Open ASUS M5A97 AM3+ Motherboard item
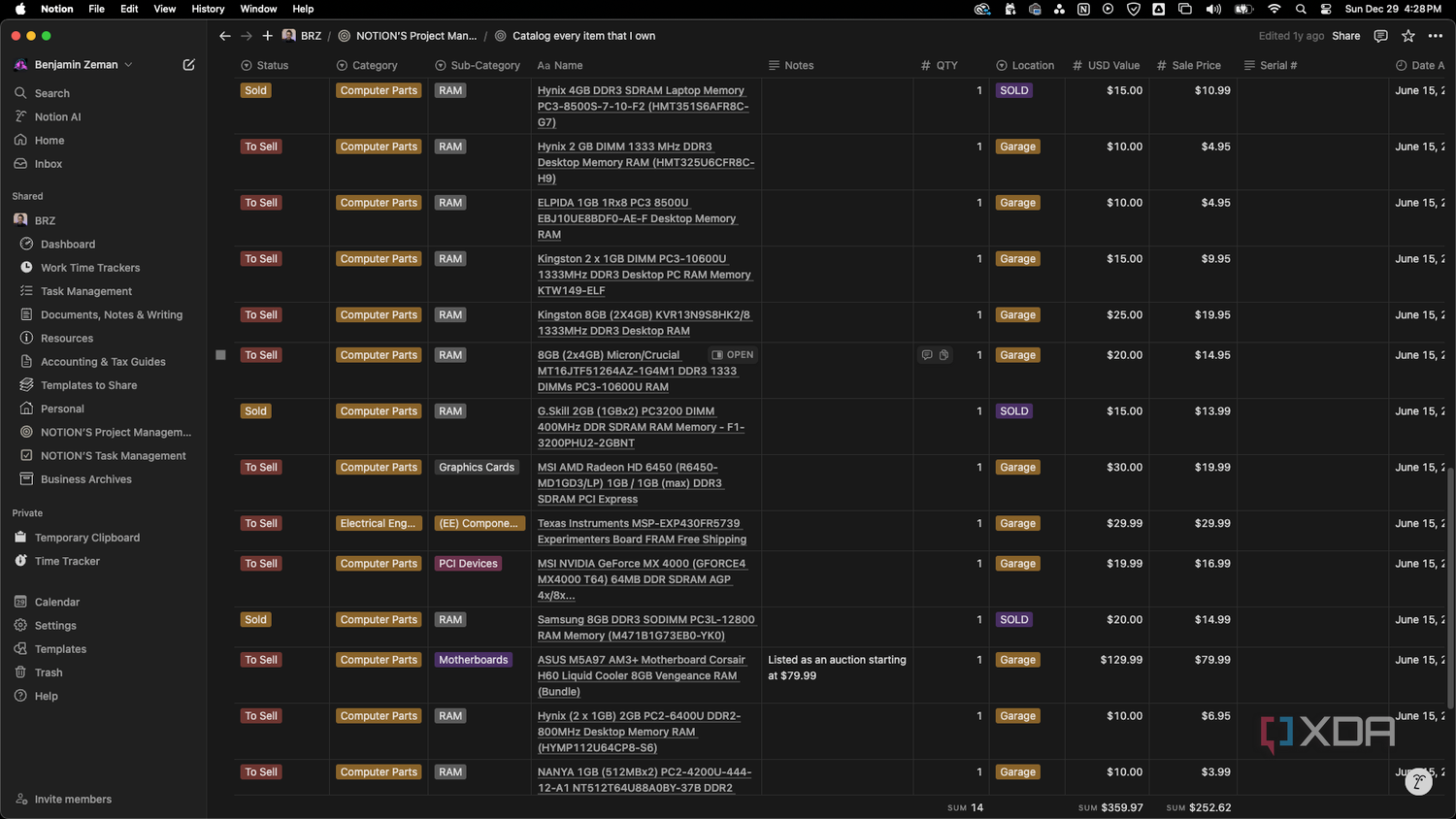The height and width of the screenshot is (819, 1456). 642,675
